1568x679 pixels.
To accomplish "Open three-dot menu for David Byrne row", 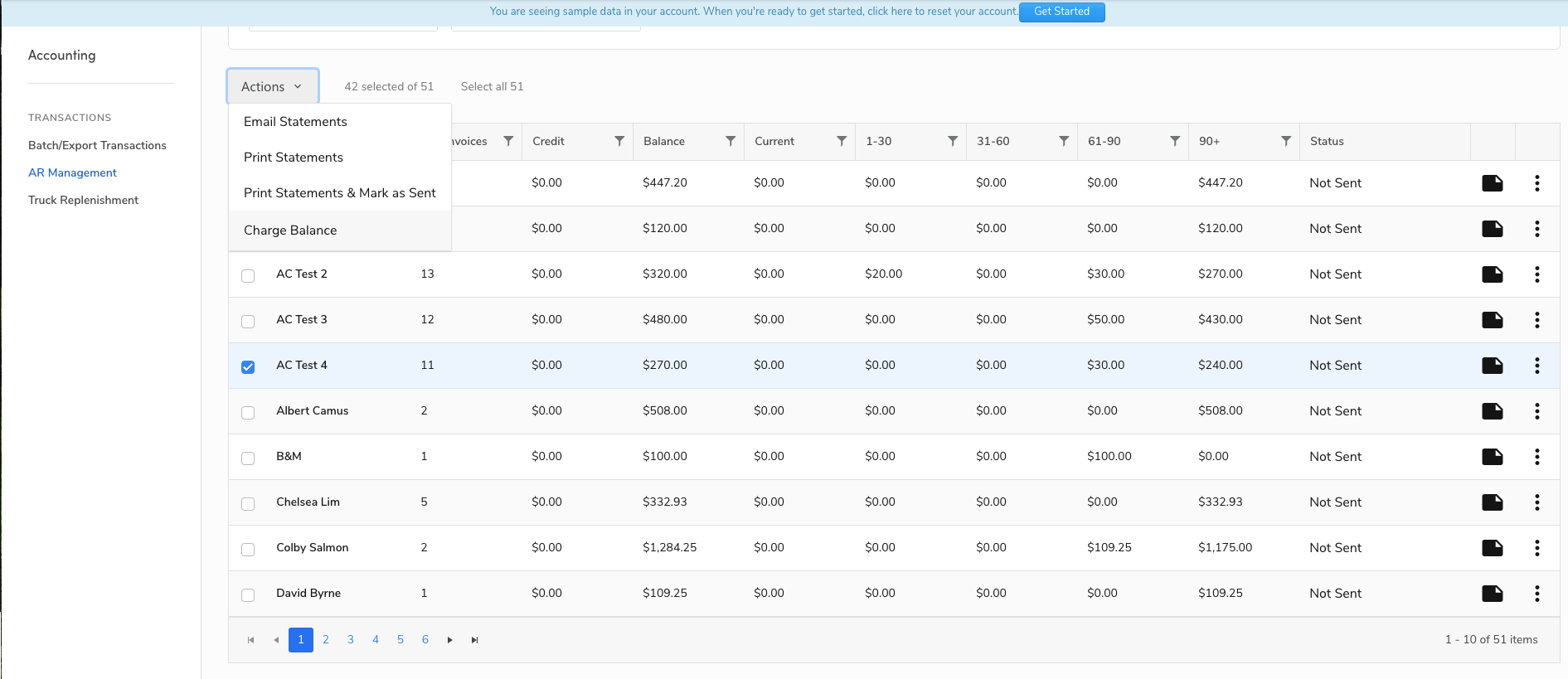I will pos(1537,594).
